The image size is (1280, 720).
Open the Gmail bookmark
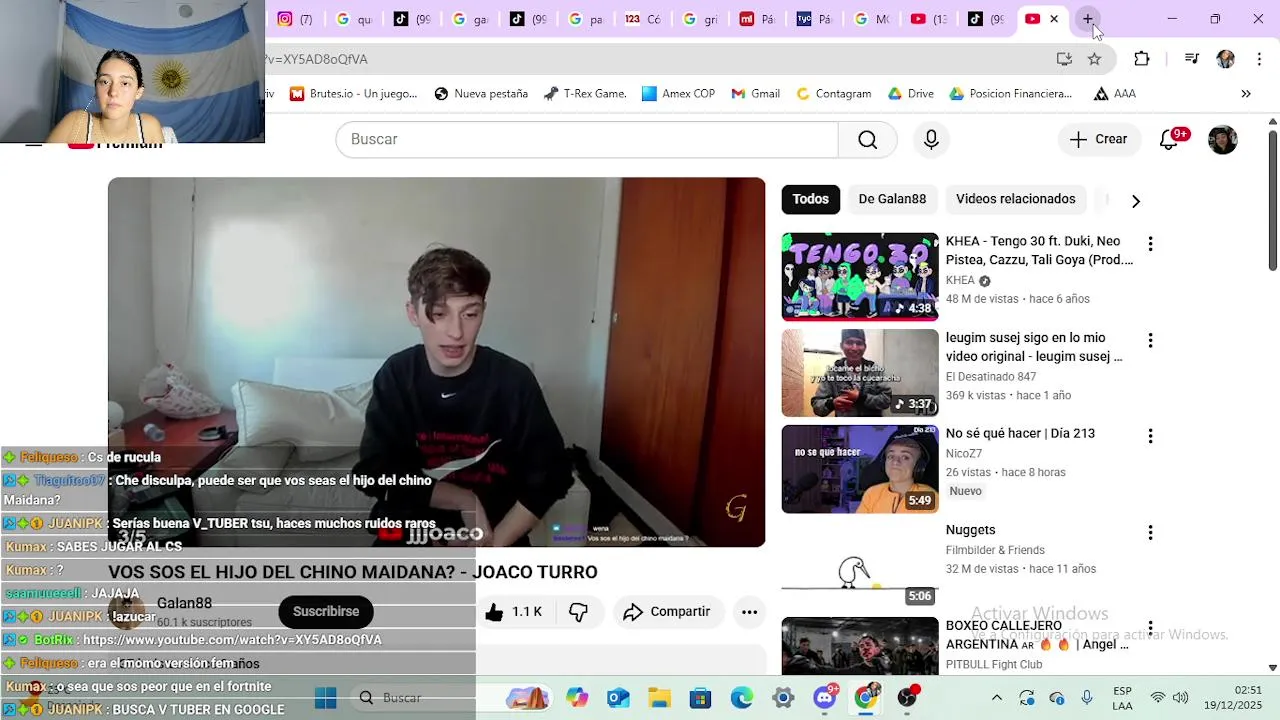(x=755, y=94)
